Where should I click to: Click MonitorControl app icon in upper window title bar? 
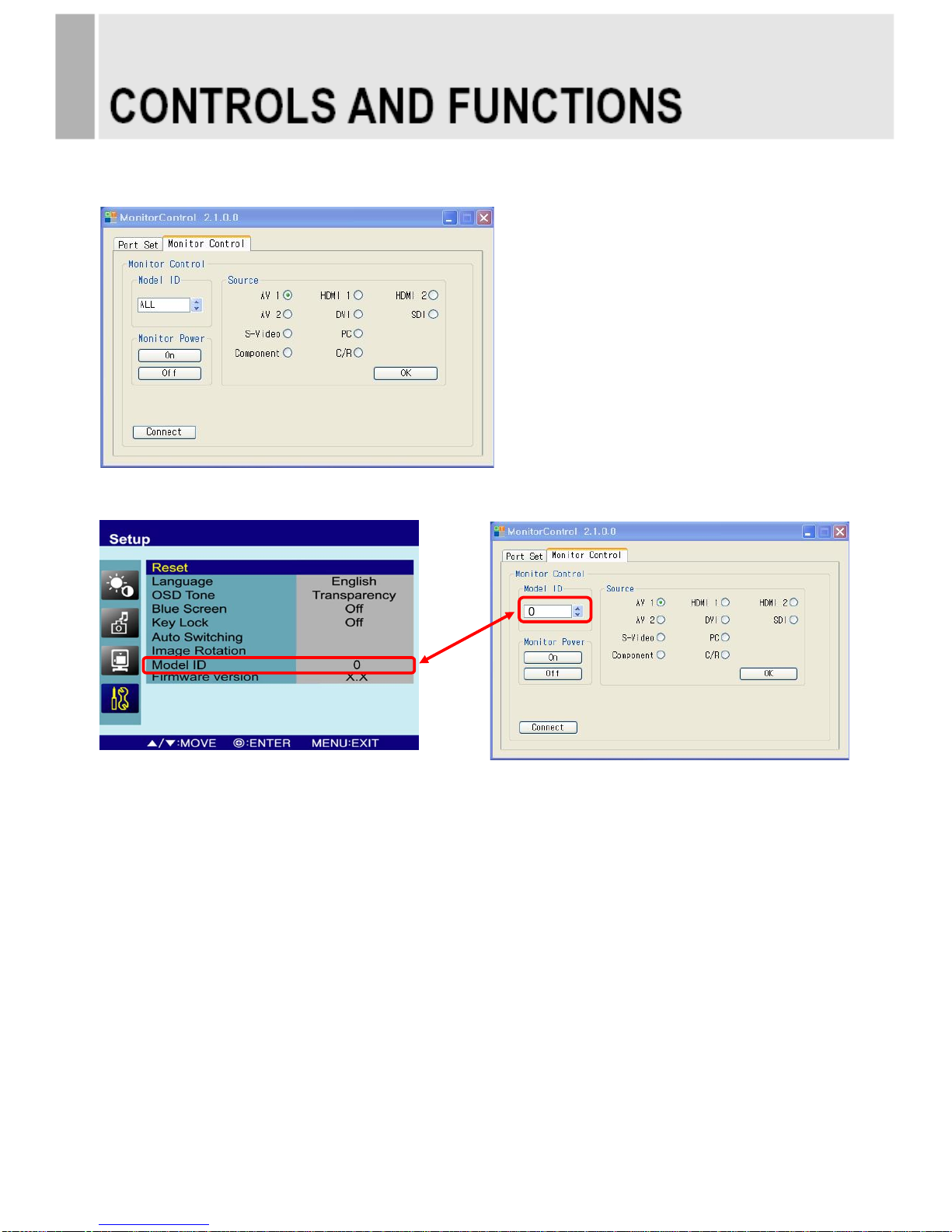(111, 218)
